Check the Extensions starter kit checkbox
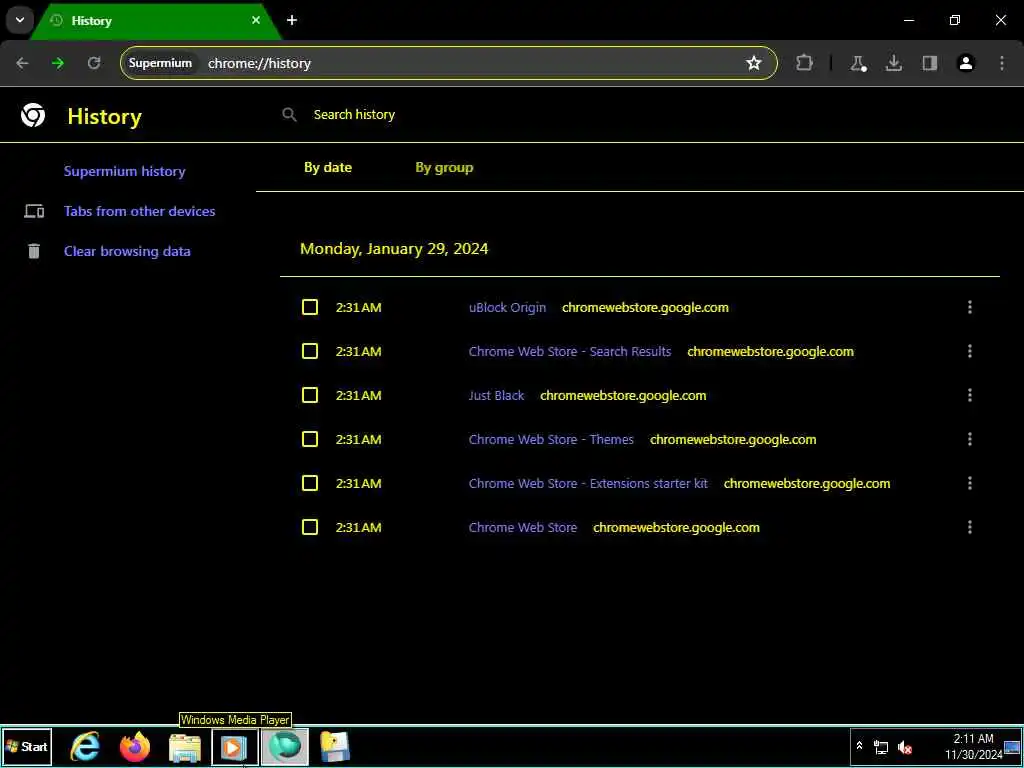This screenshot has height=768, width=1024. click(x=310, y=483)
